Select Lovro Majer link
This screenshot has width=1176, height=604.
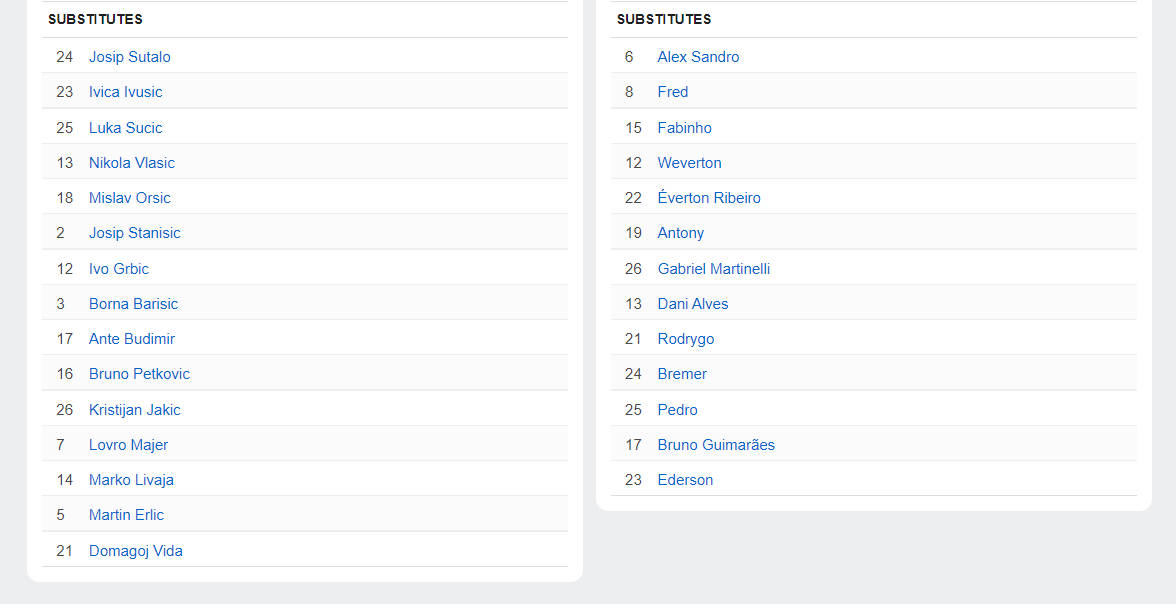(128, 445)
